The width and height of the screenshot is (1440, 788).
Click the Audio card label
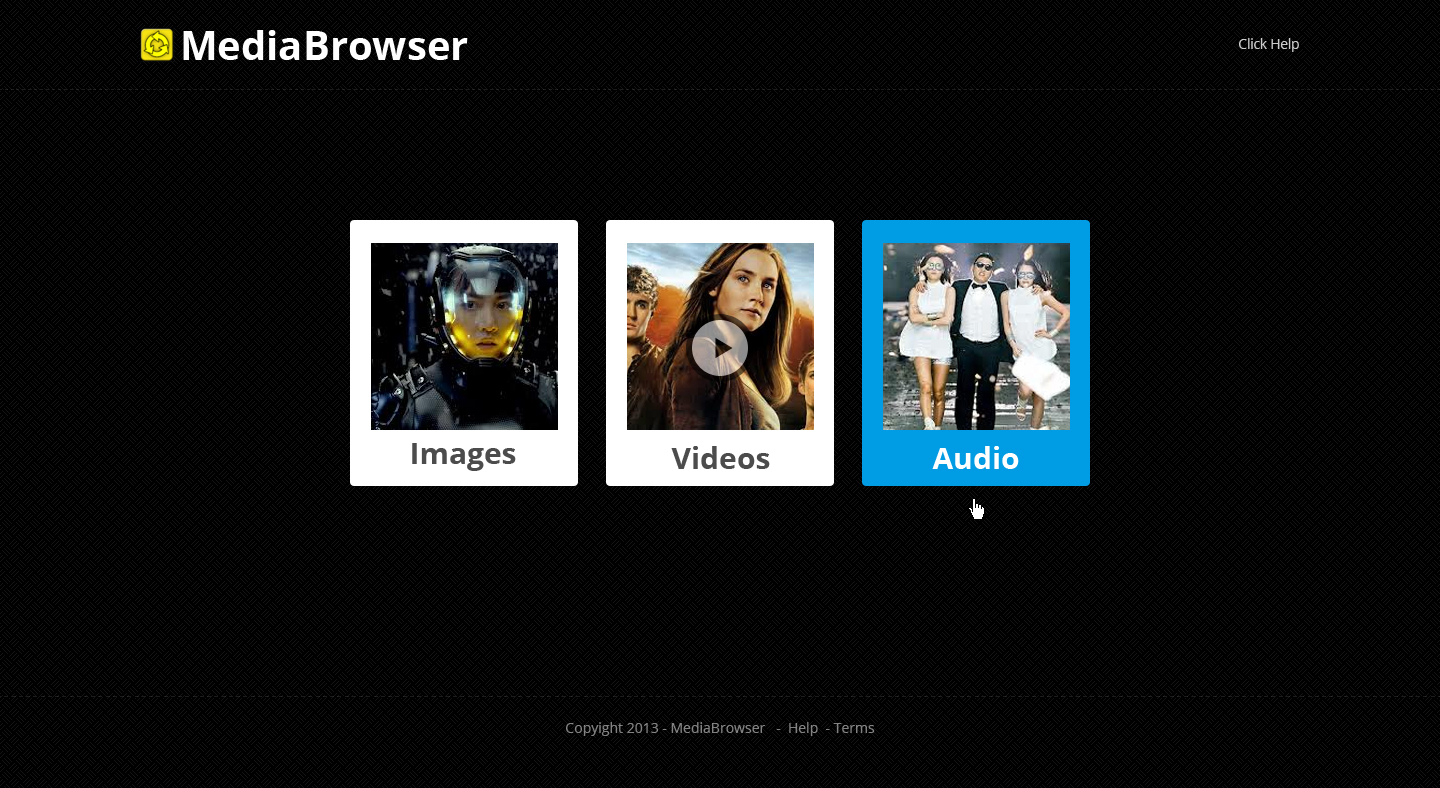point(976,459)
